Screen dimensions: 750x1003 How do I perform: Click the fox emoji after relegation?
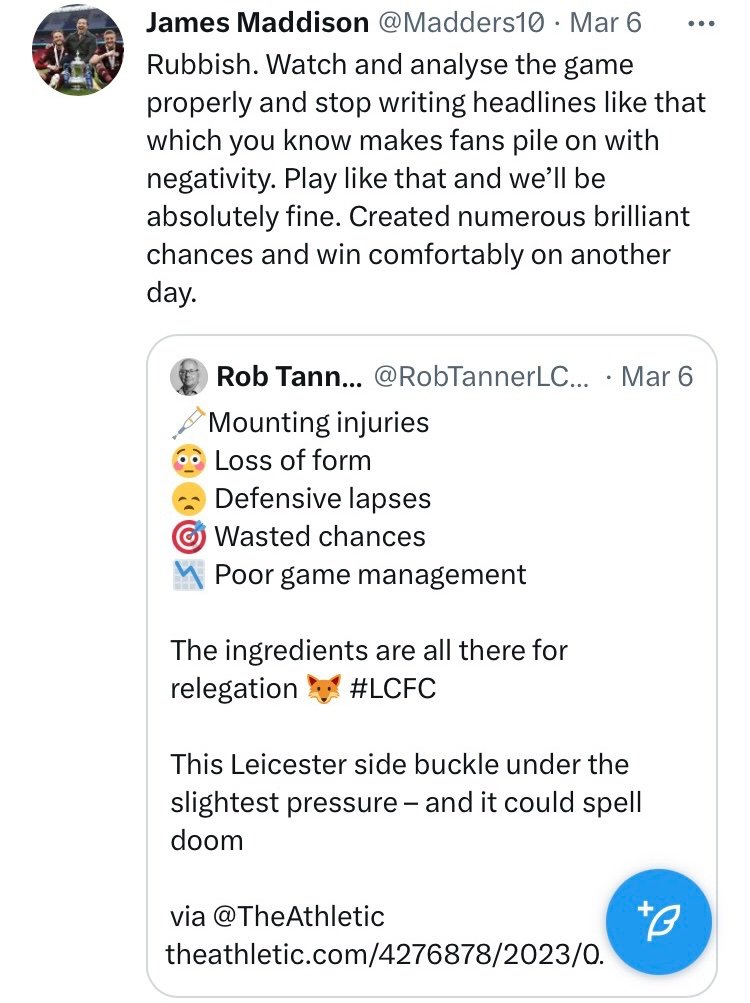[x=324, y=689]
